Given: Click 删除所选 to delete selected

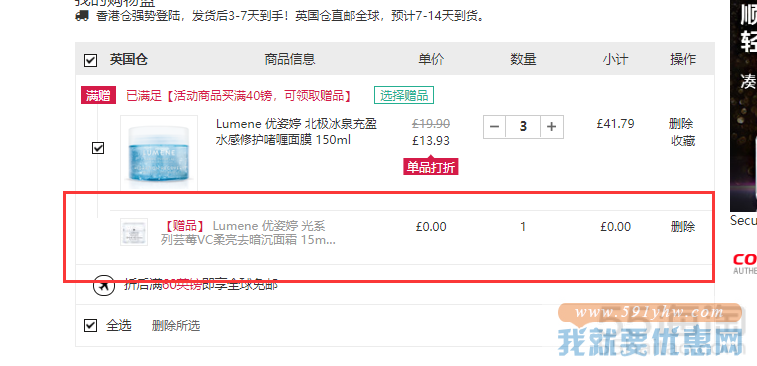Looking at the screenshot, I should point(176,326).
